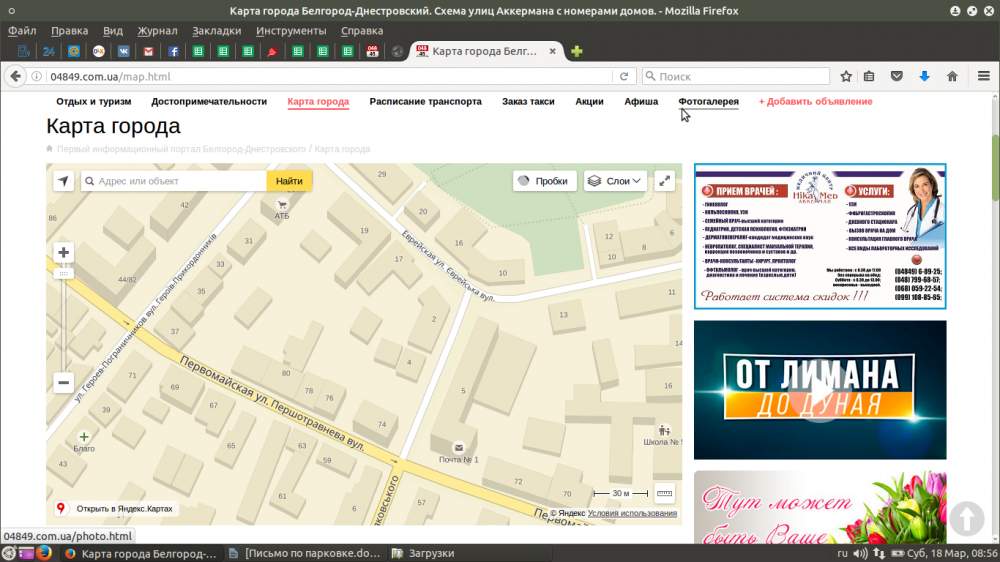This screenshot has width=1000, height=562.
Task: Open the system menu launcher
Action: [8, 553]
